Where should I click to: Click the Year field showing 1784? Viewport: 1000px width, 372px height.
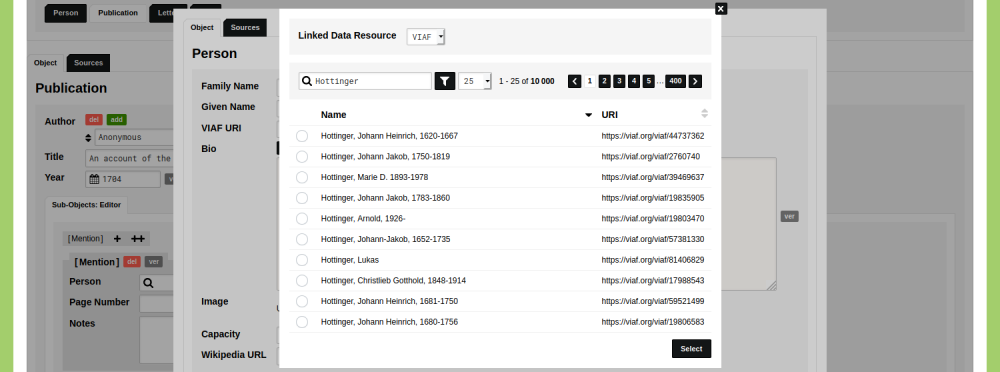click(123, 179)
